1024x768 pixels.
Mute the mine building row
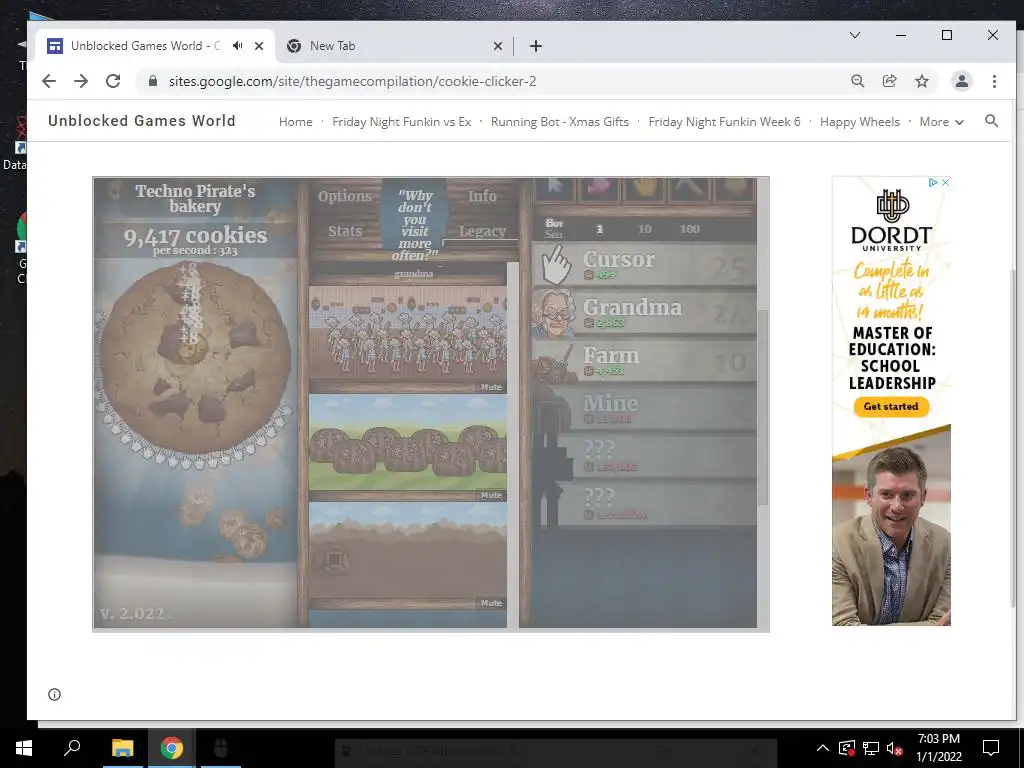point(491,603)
